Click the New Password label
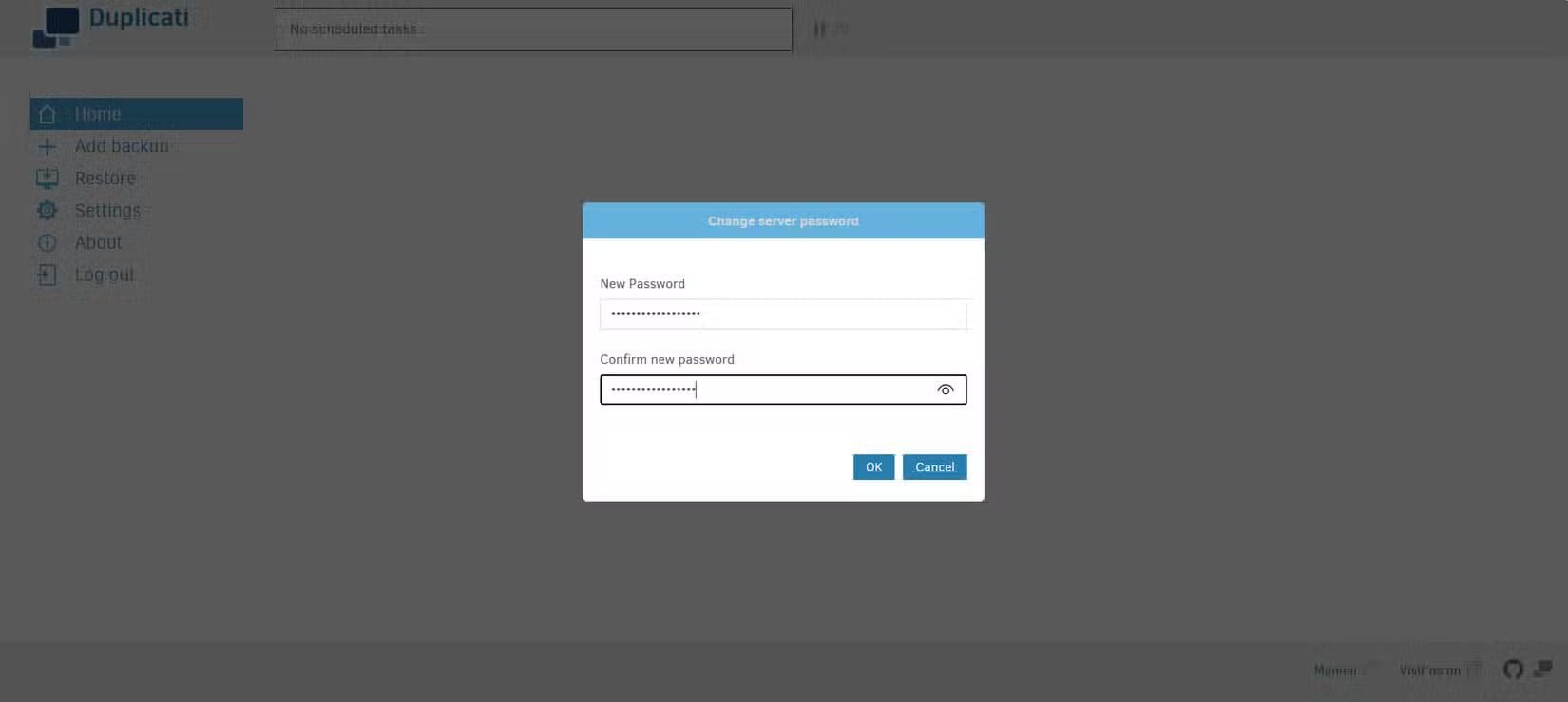Image resolution: width=1568 pixels, height=702 pixels. pos(642,284)
